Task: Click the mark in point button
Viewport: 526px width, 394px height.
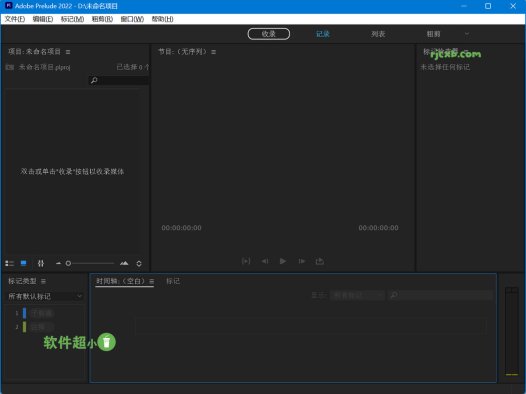Action: click(246, 261)
